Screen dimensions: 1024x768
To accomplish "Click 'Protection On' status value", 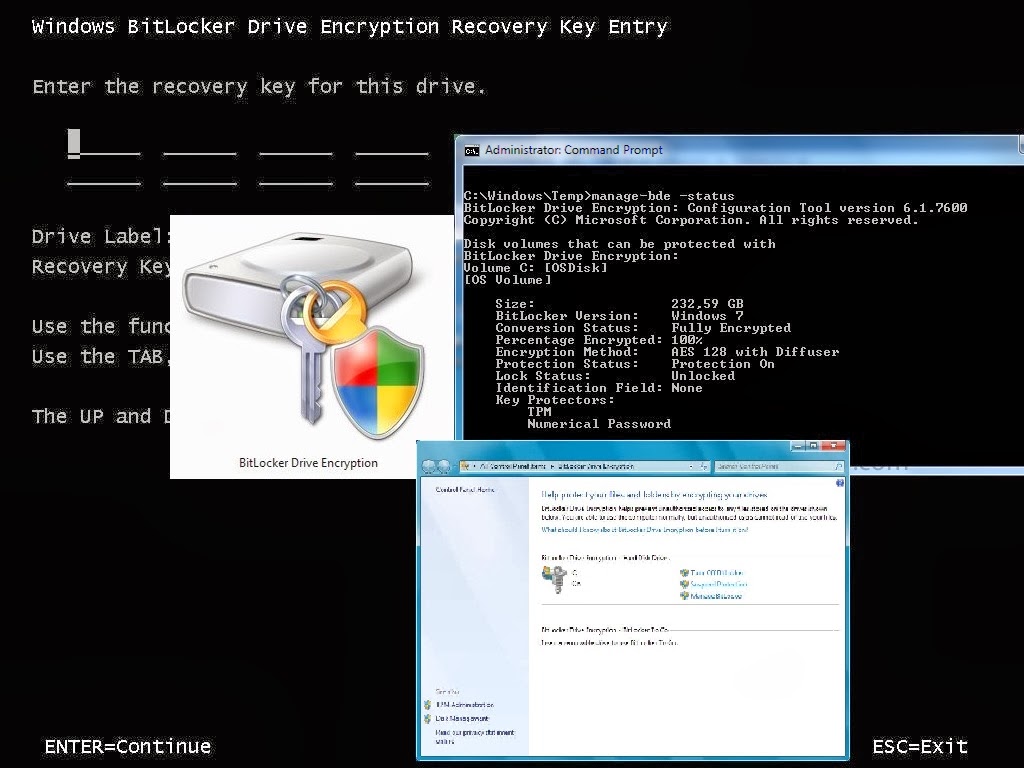I will coord(723,364).
